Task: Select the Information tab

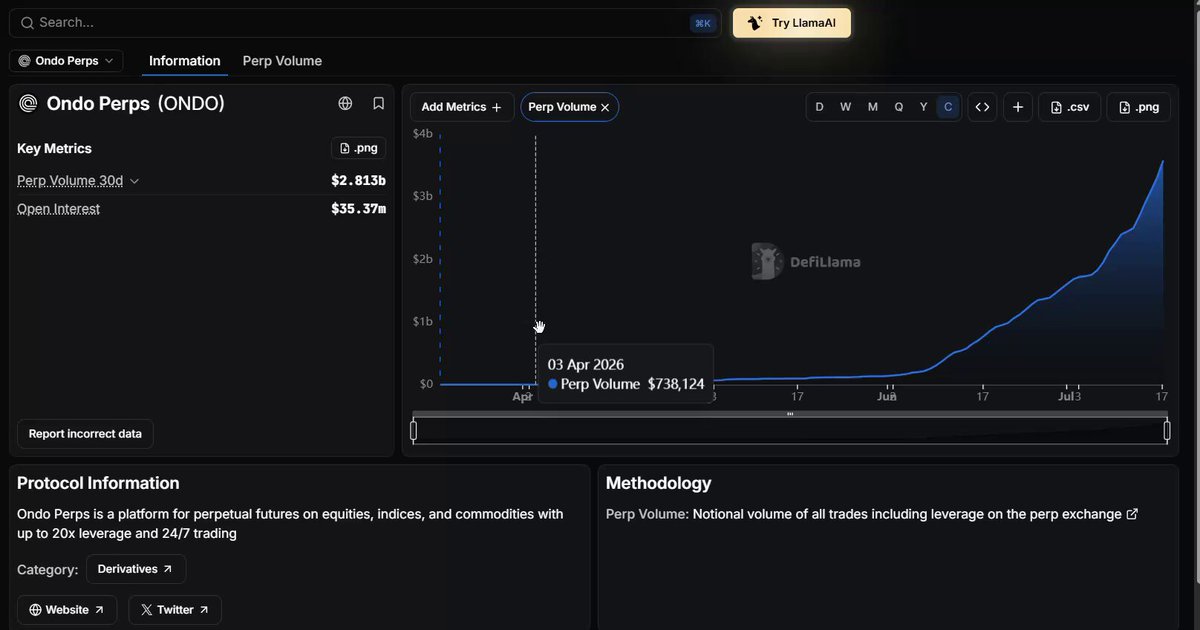Action: 185,61
